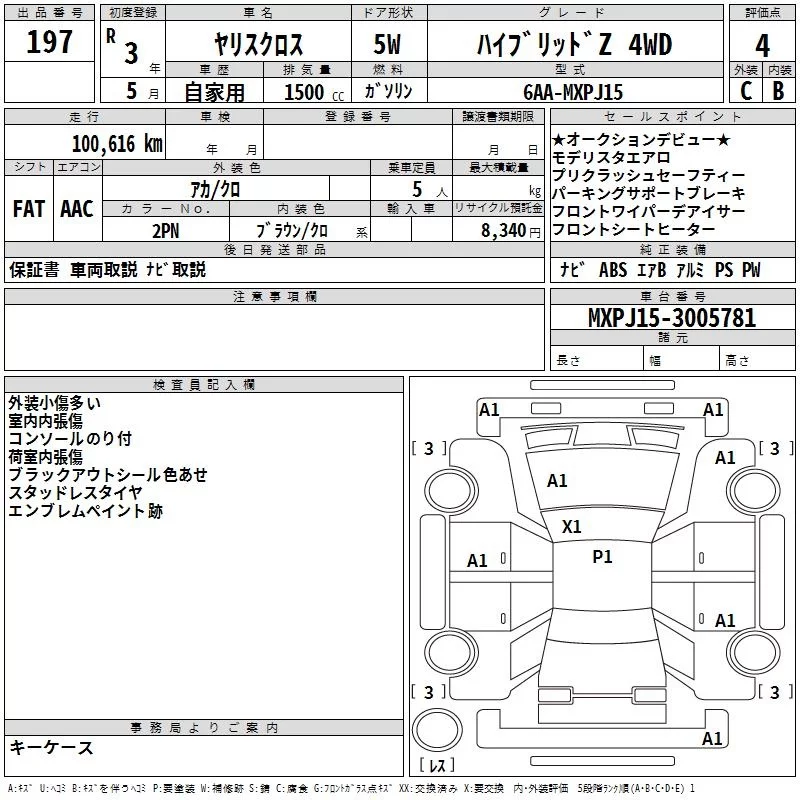Viewport: 800px width, 800px height.
Task: Click the FAT shift type cell
Action: 28,209
